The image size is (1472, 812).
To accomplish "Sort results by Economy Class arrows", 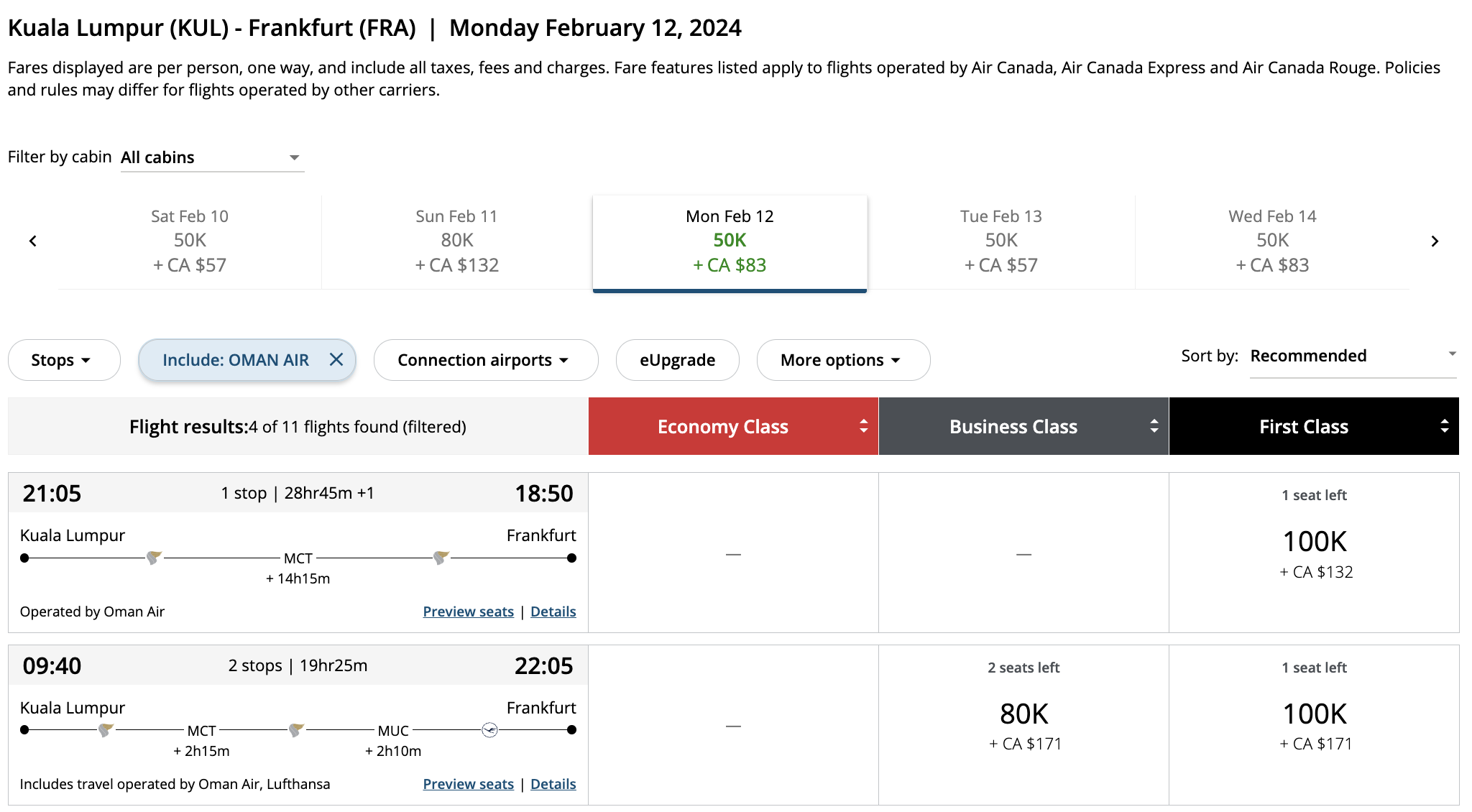I will click(x=863, y=427).
